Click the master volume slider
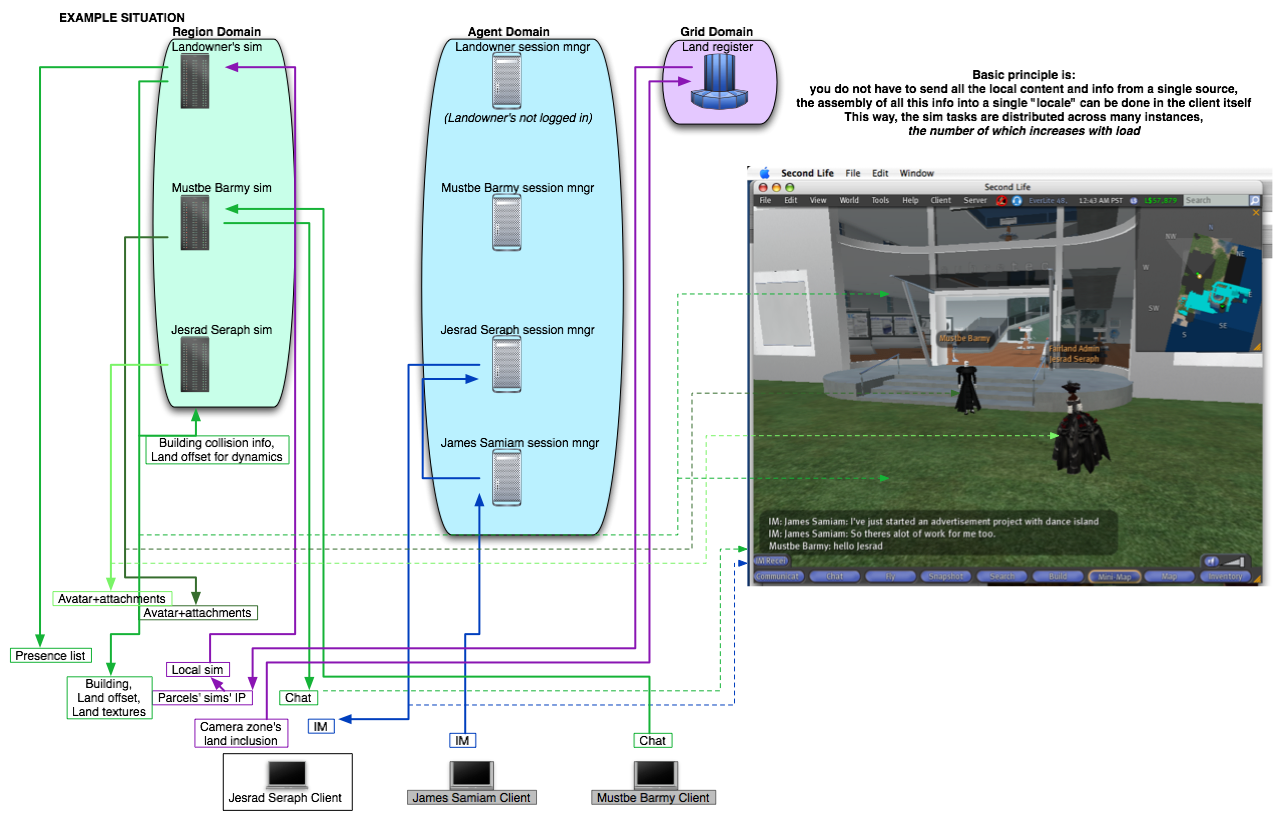Screen dimensions: 1283x821 coord(1236,562)
